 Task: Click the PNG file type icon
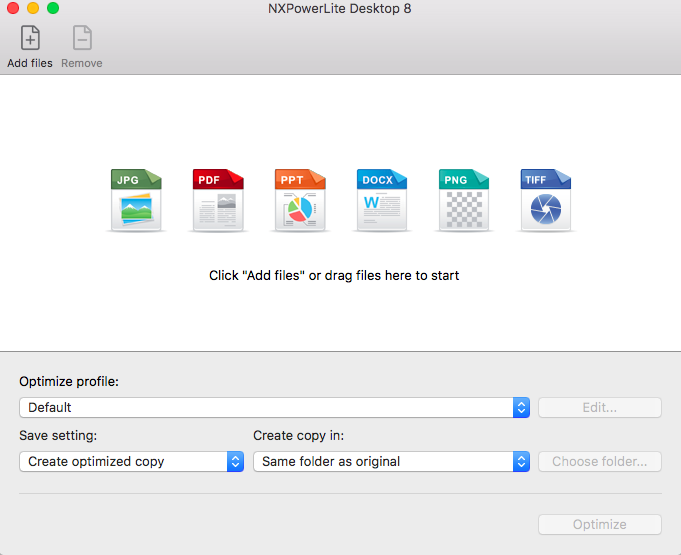pos(464,200)
